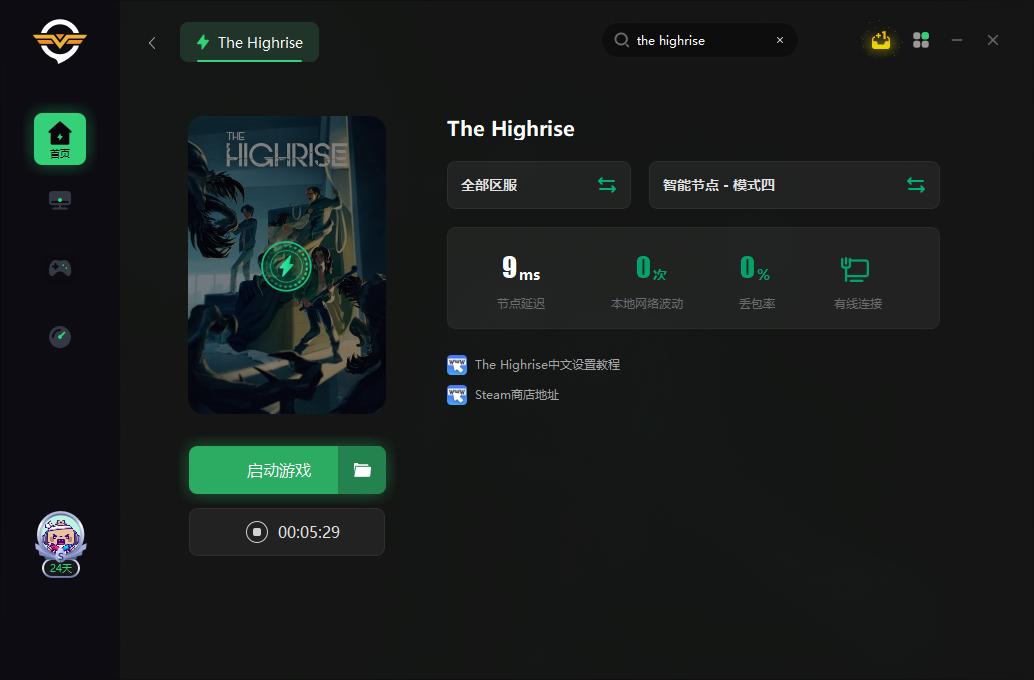Open the folder icon beside 启动游戏
This screenshot has width=1034, height=680.
click(x=362, y=470)
